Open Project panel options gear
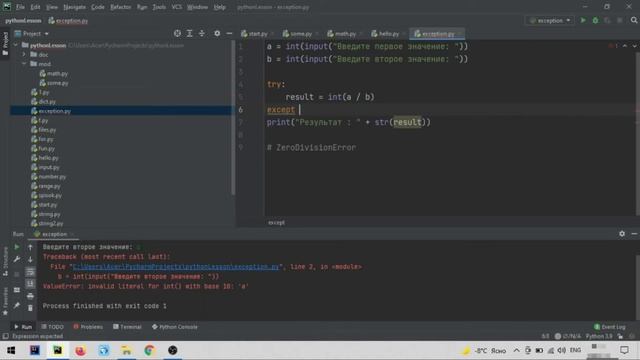 click(x=217, y=33)
